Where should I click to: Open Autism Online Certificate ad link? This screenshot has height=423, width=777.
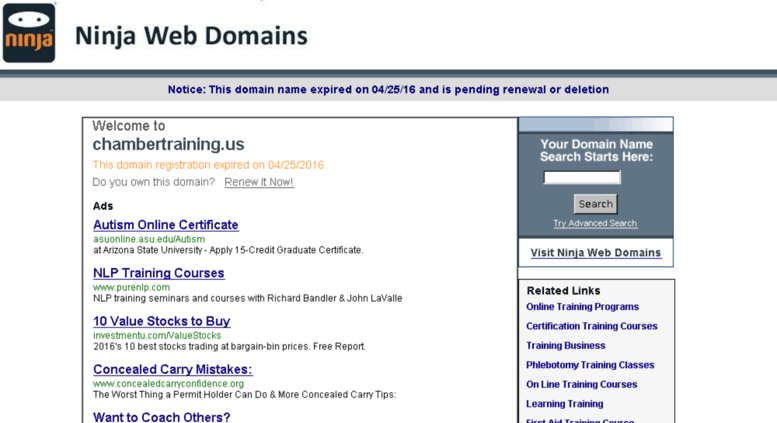[166, 225]
